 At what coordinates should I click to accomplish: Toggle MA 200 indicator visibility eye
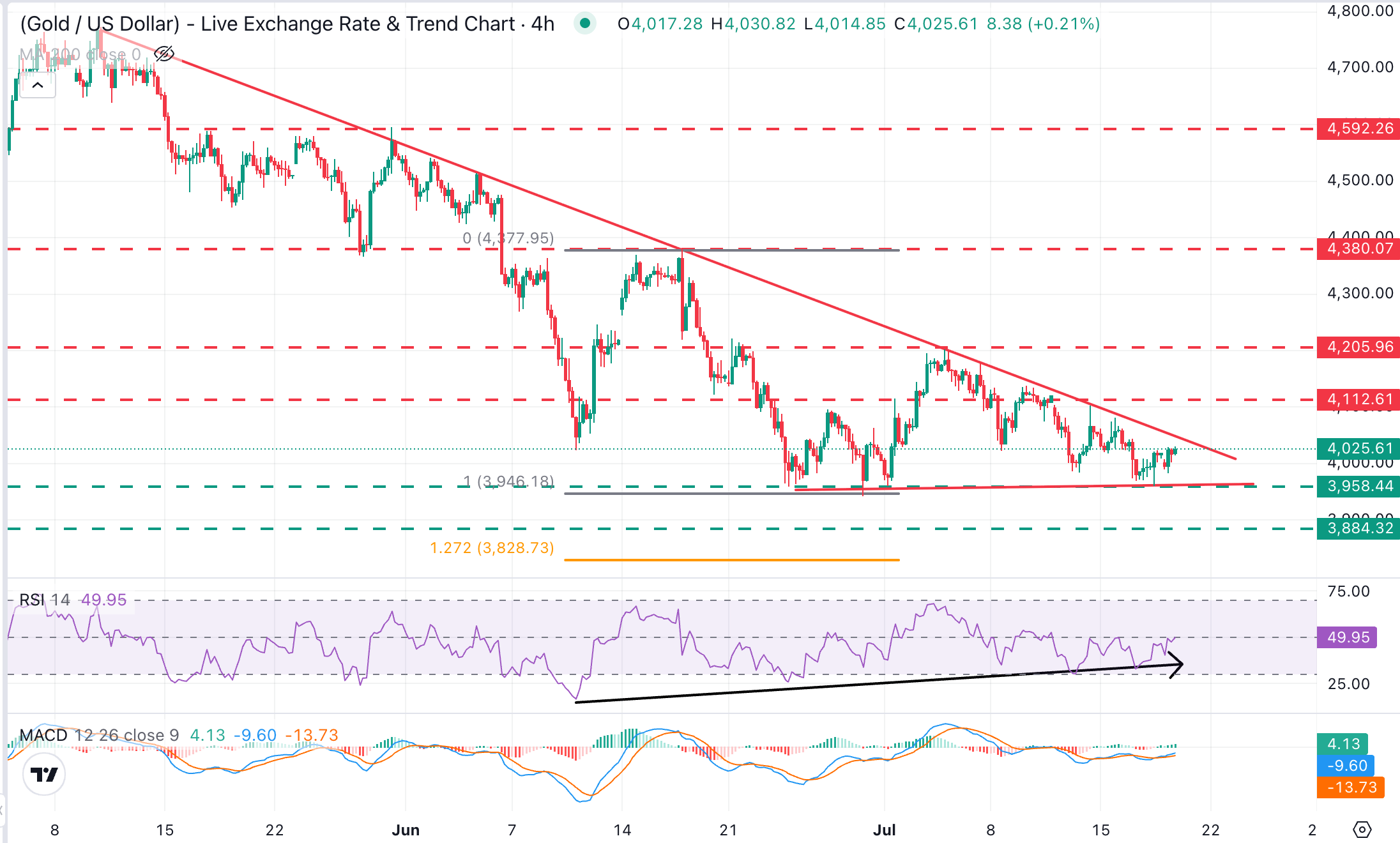click(x=164, y=54)
